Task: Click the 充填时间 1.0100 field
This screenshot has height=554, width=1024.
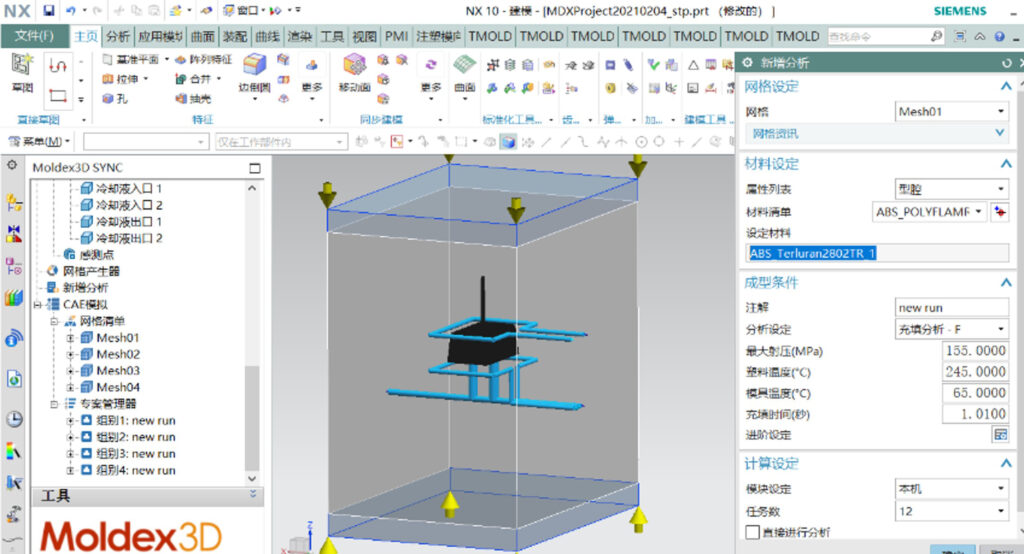Action: [x=976, y=414]
